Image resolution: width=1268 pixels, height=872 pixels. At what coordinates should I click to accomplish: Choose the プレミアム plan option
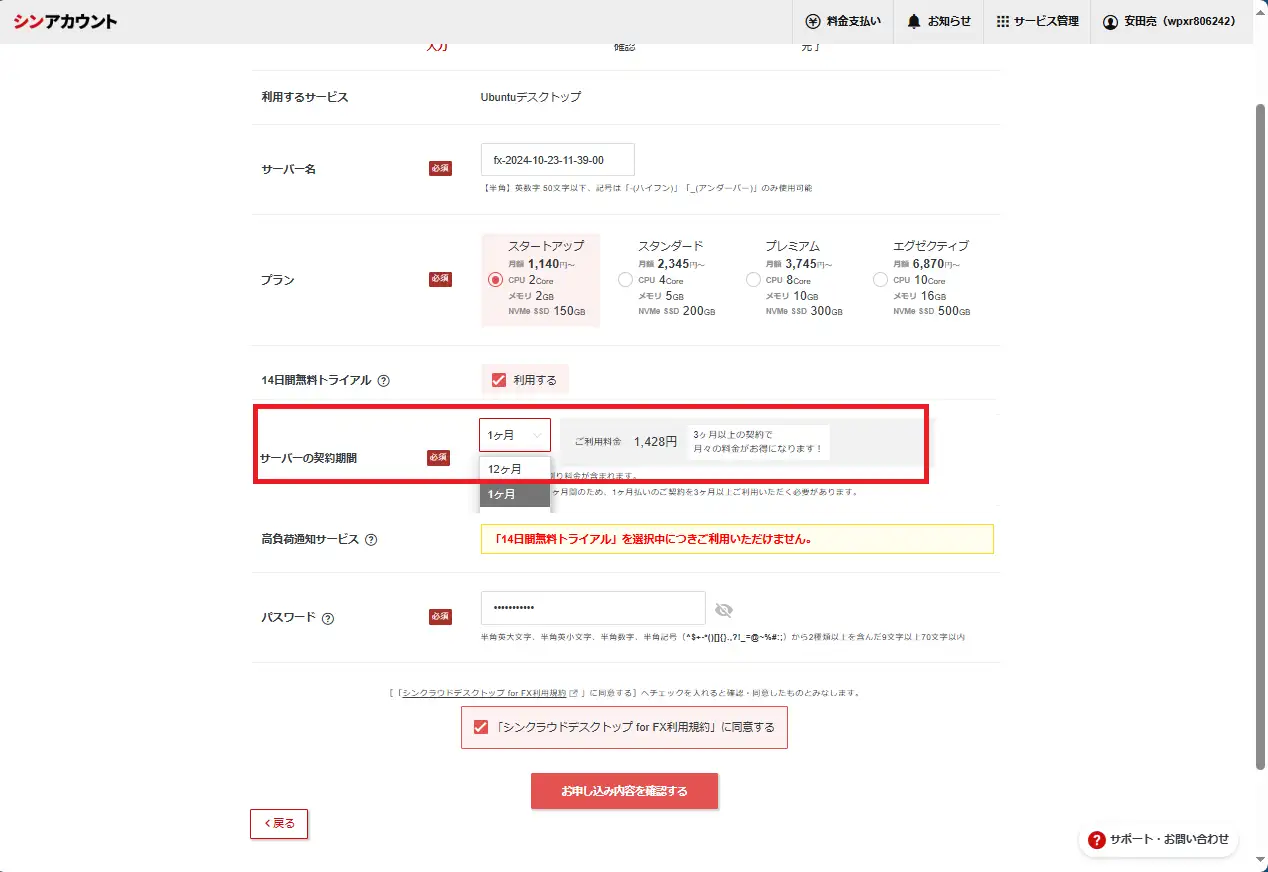coord(753,280)
